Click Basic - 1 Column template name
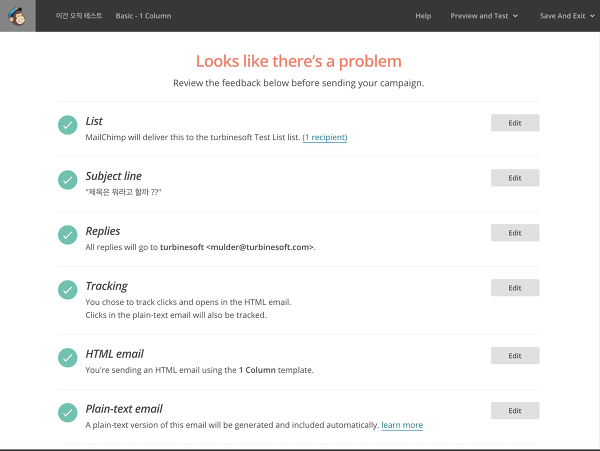Viewport: 600px width, 451px height. [143, 16]
